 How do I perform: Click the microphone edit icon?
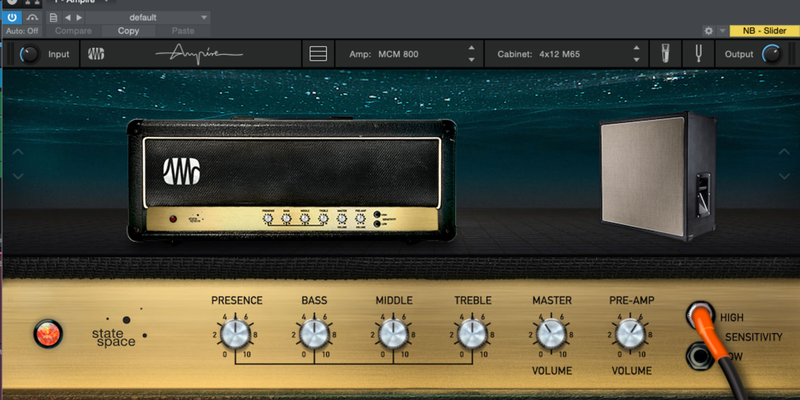[x=662, y=54]
